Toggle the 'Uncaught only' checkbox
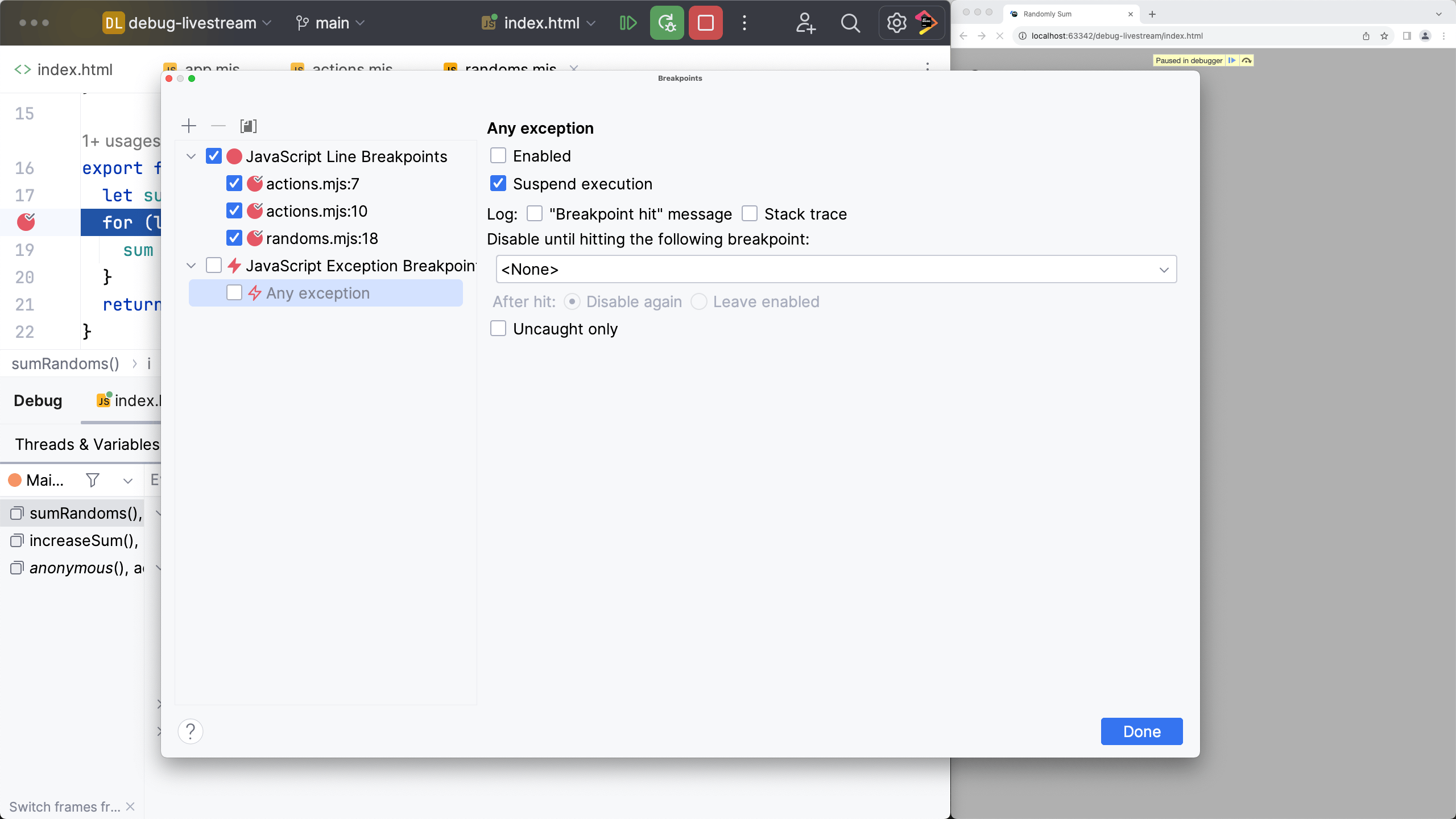Screen dimensions: 1456x819 click(x=498, y=328)
